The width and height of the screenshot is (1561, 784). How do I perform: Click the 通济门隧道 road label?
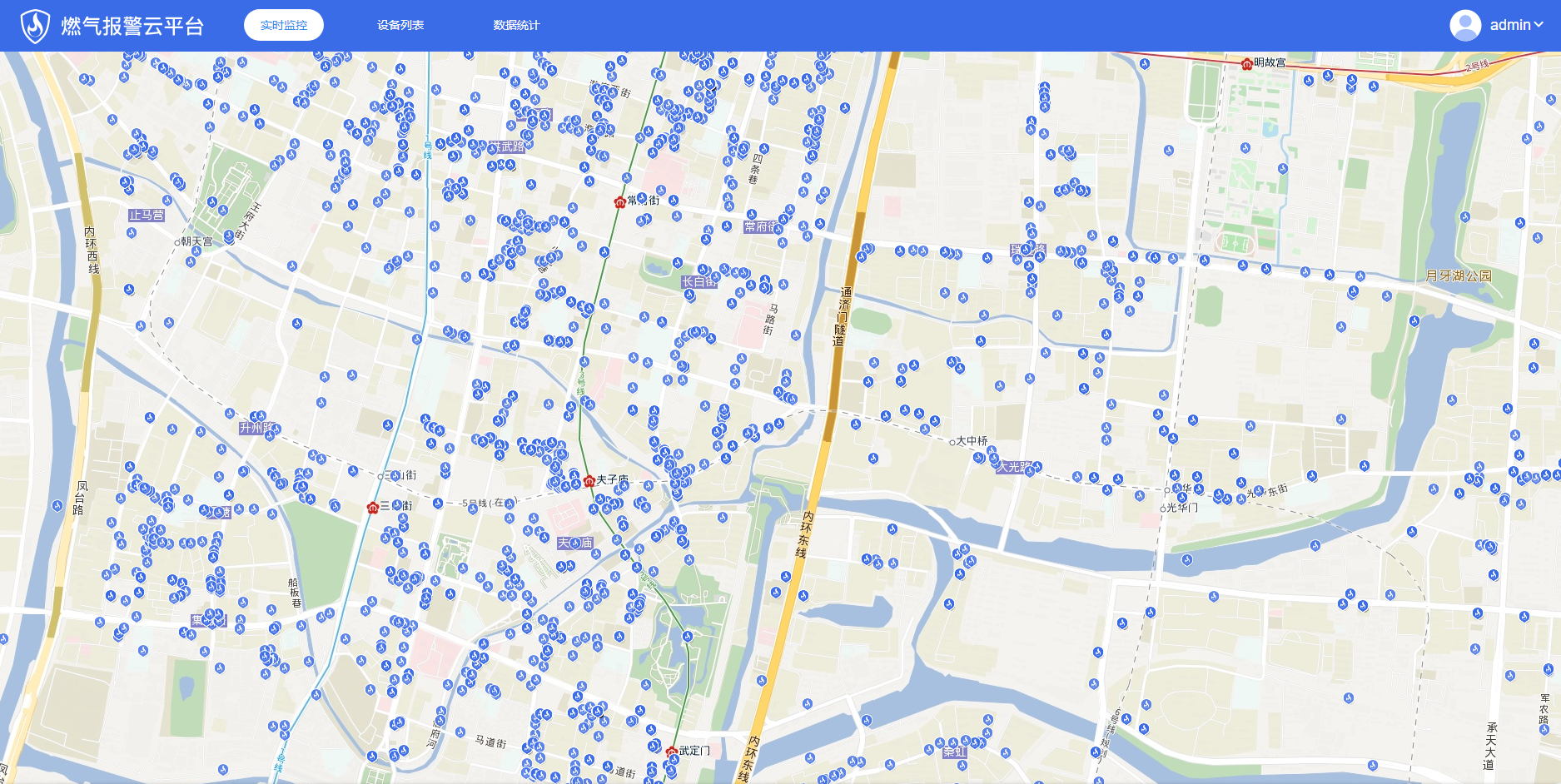[x=842, y=316]
